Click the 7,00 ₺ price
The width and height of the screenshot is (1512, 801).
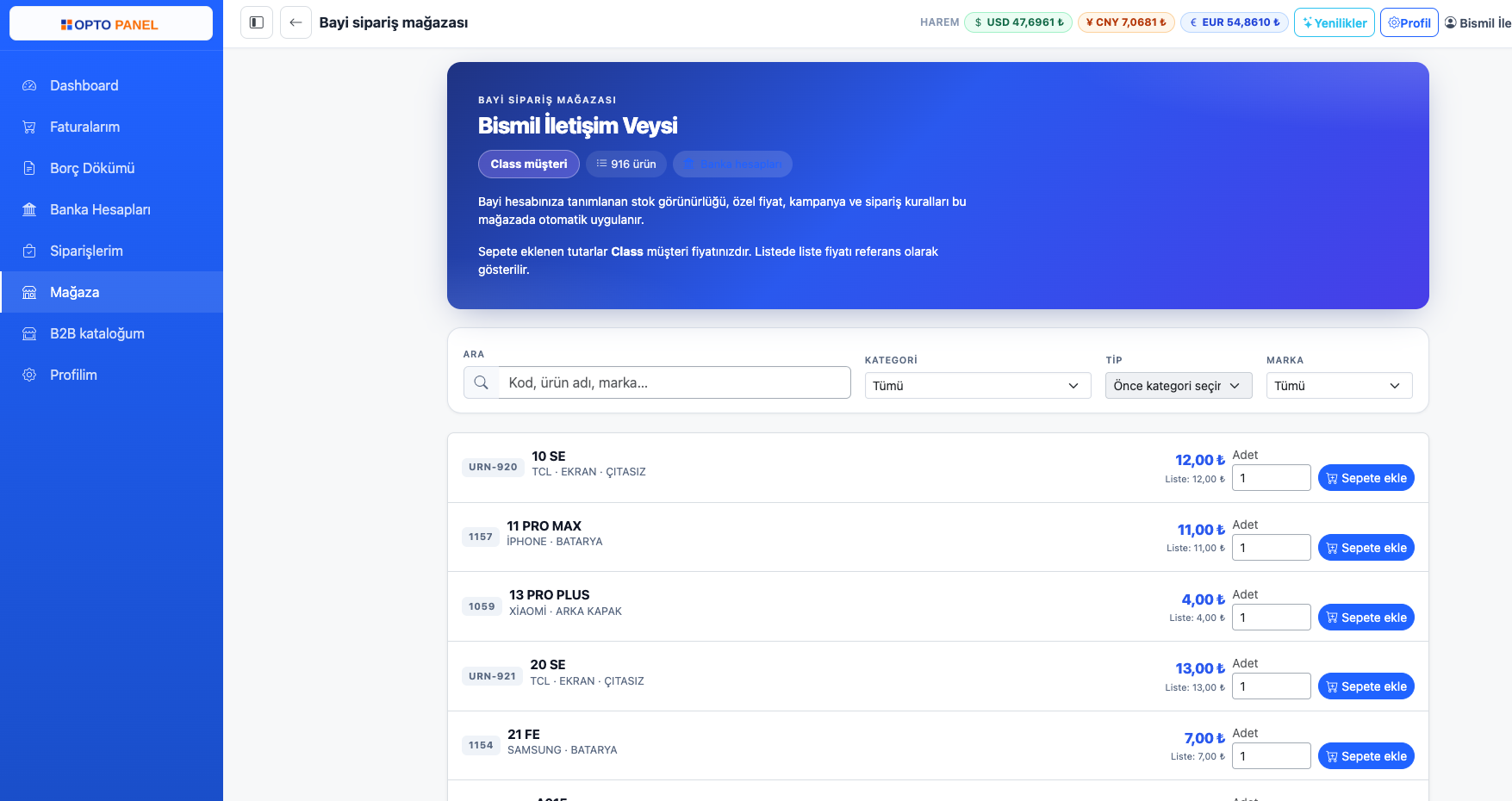pos(1204,738)
